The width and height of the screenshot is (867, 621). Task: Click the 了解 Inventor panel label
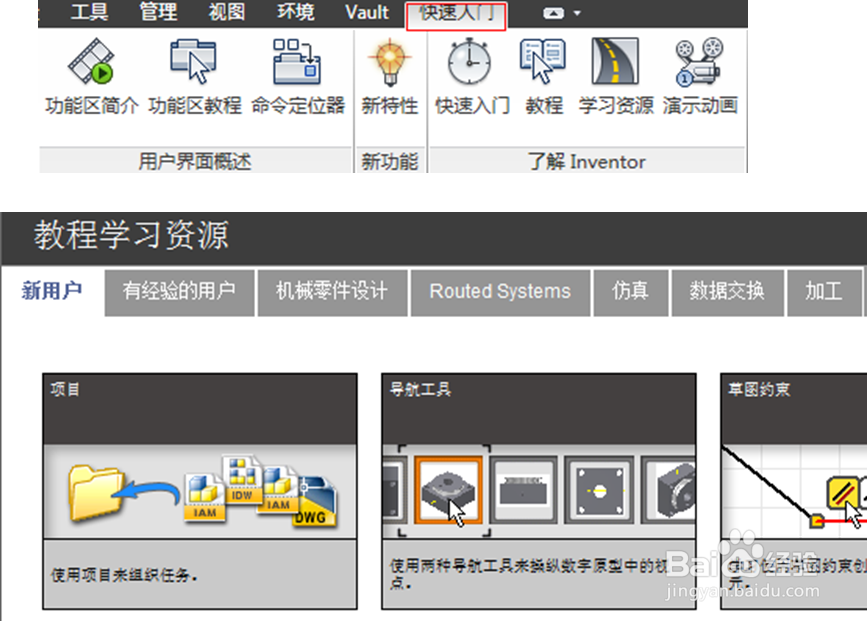click(587, 161)
